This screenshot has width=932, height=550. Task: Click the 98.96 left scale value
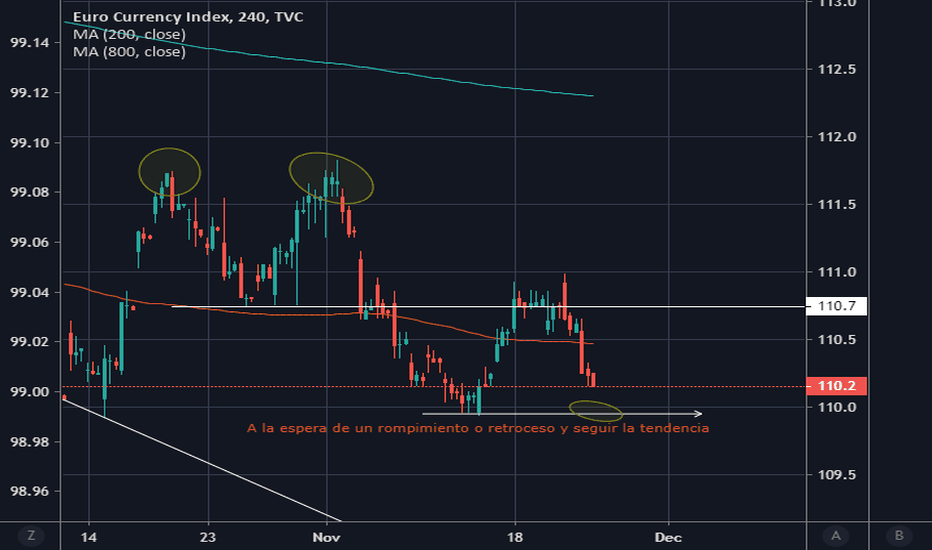(x=30, y=492)
